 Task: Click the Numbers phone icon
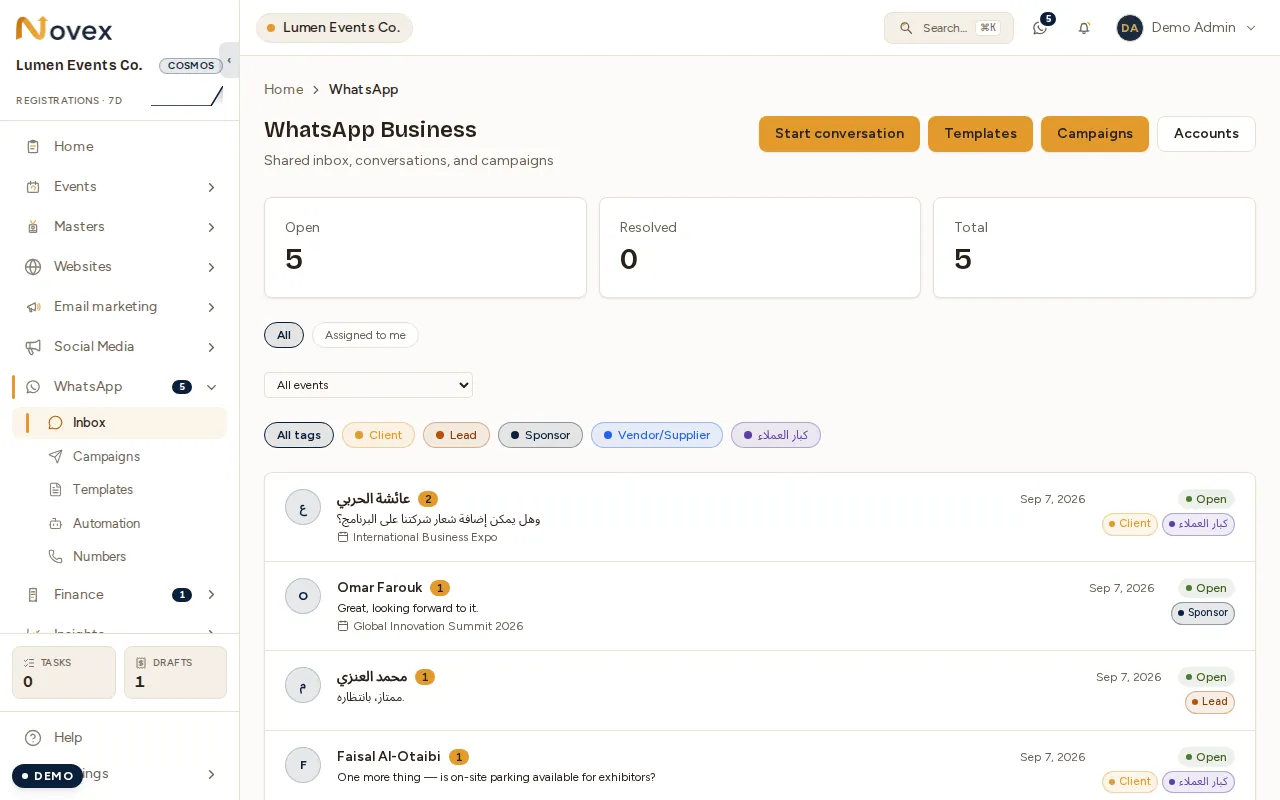55,556
